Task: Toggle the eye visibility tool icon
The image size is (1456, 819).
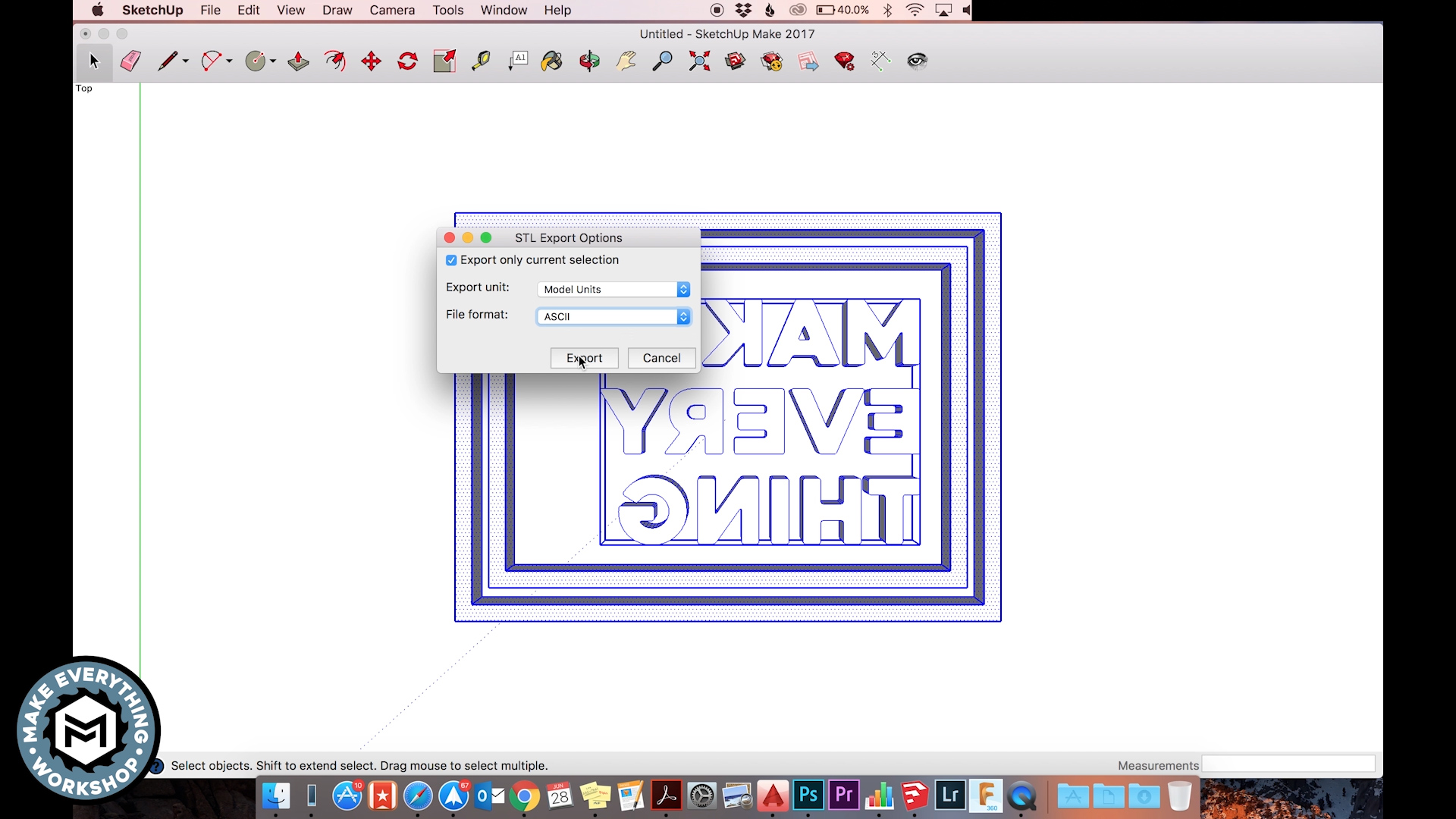Action: point(917,61)
